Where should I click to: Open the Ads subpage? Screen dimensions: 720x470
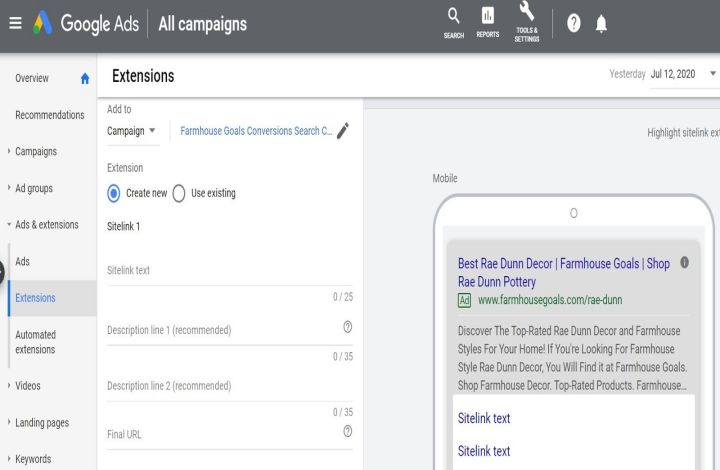pyautogui.click(x=22, y=261)
